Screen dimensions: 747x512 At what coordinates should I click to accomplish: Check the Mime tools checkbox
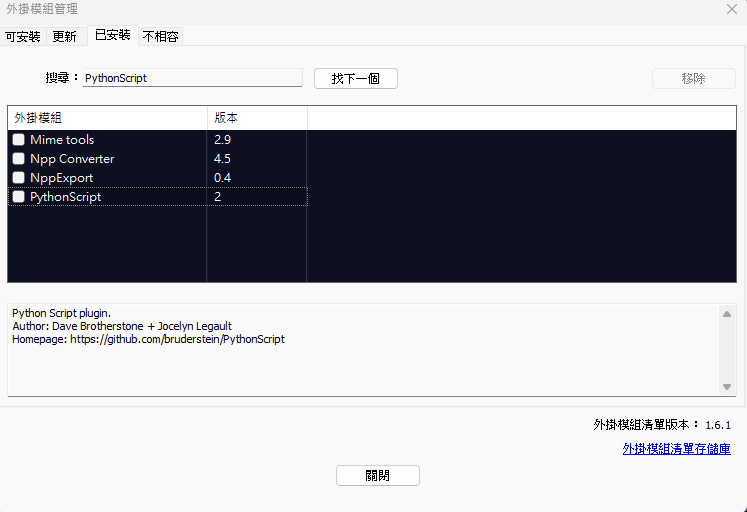(x=19, y=140)
